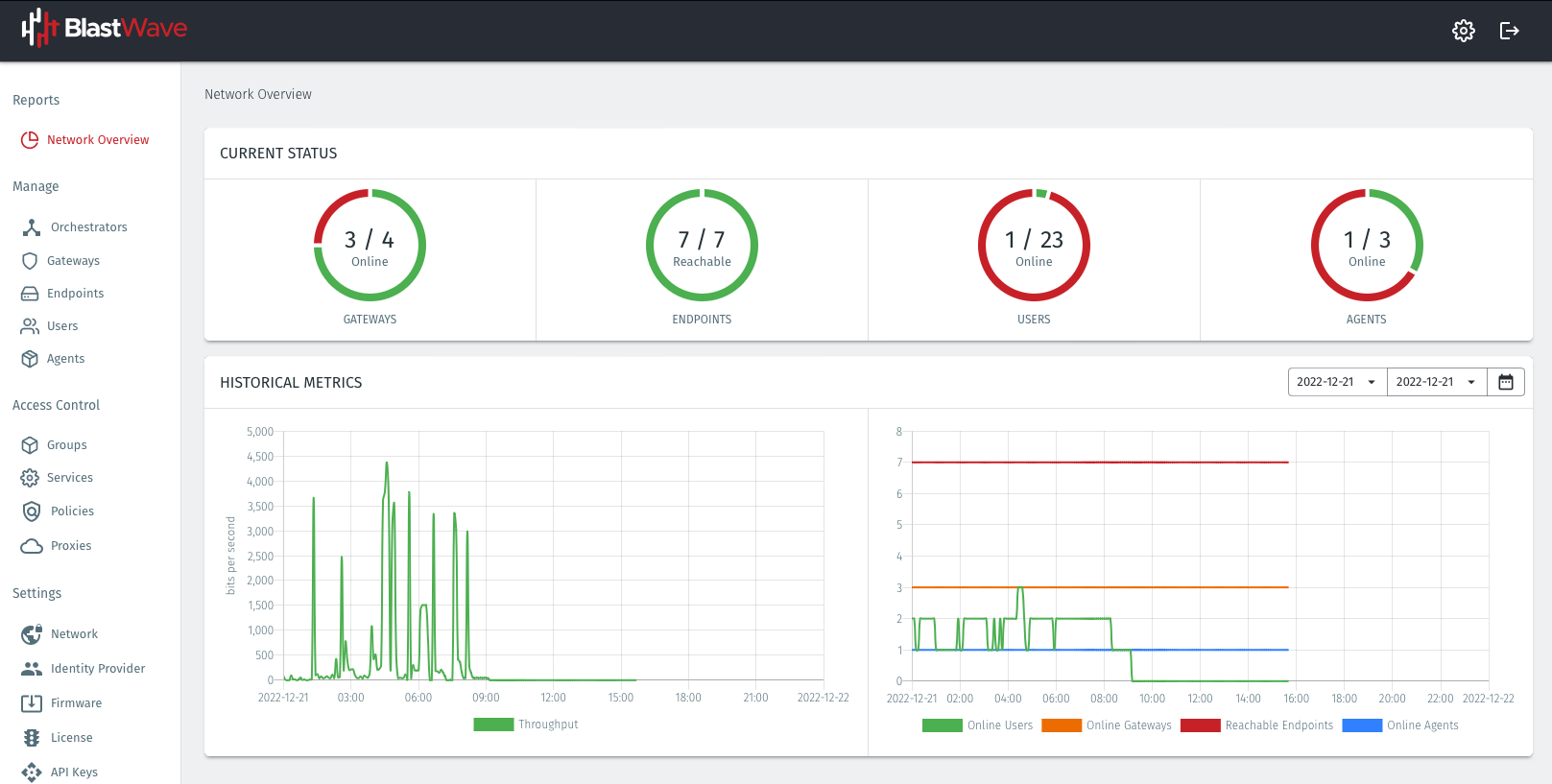
Task: Select the Firmware download icon
Action: click(x=32, y=703)
